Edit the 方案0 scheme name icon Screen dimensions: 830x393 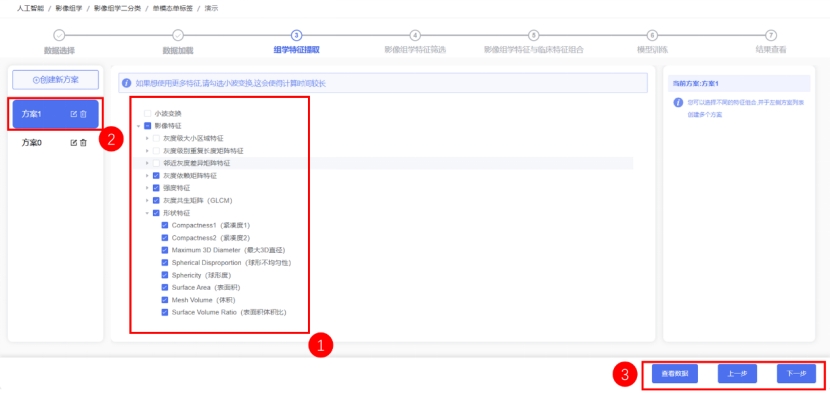(74, 142)
